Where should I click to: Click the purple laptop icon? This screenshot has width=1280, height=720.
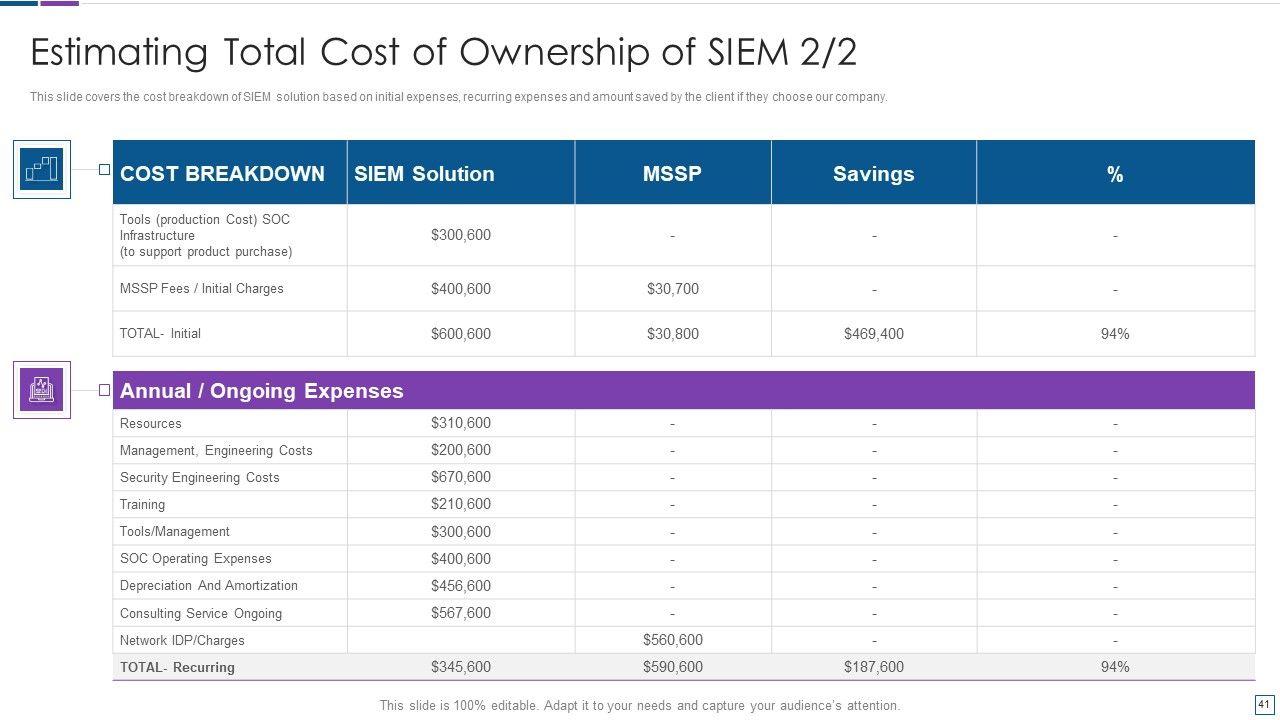coord(42,389)
